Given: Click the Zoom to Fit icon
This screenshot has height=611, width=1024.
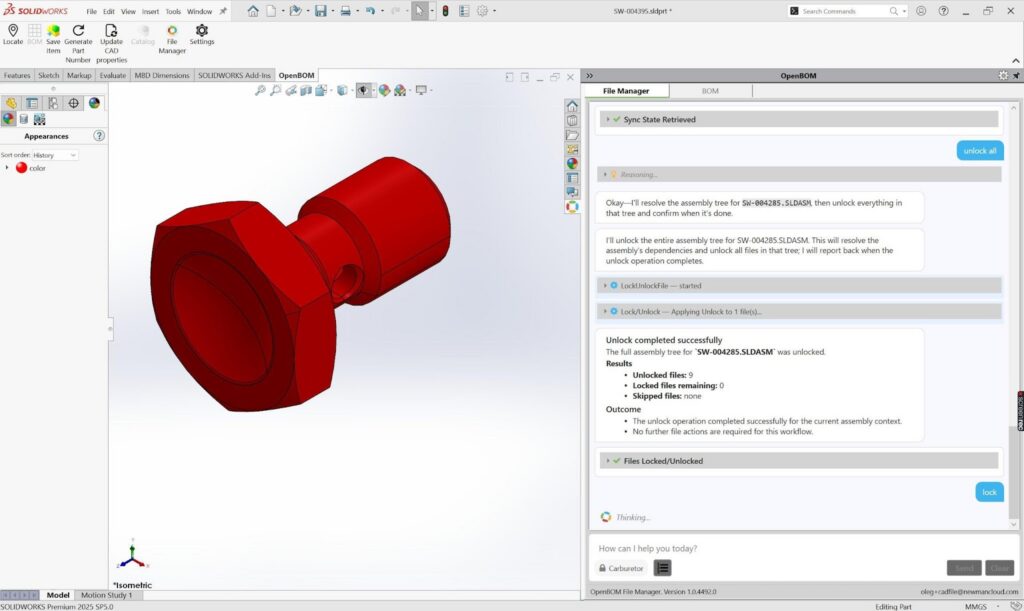Looking at the screenshot, I should pos(260,90).
